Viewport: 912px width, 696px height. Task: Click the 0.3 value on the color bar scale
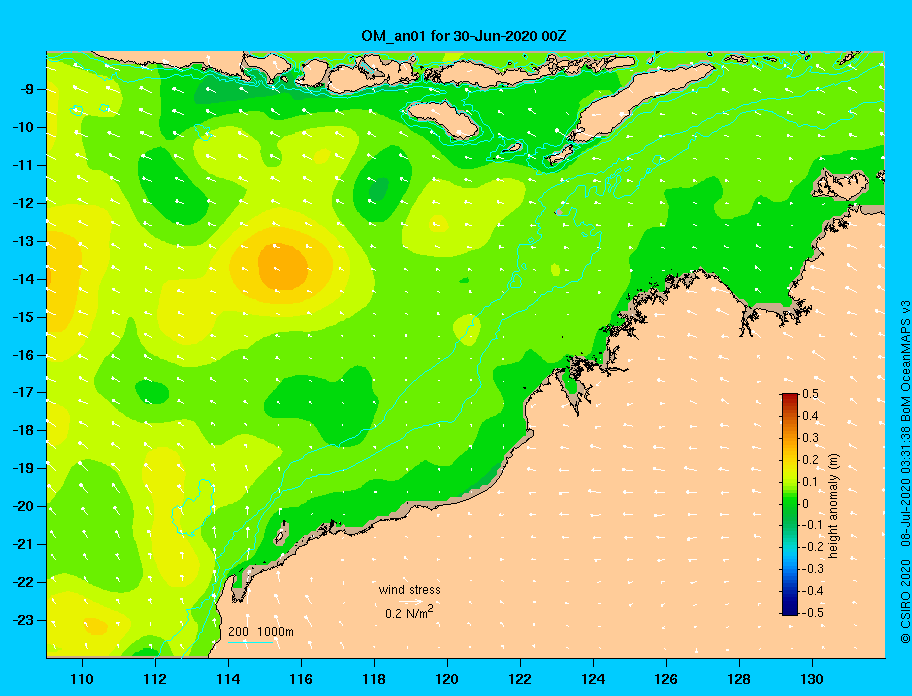pyautogui.click(x=810, y=438)
